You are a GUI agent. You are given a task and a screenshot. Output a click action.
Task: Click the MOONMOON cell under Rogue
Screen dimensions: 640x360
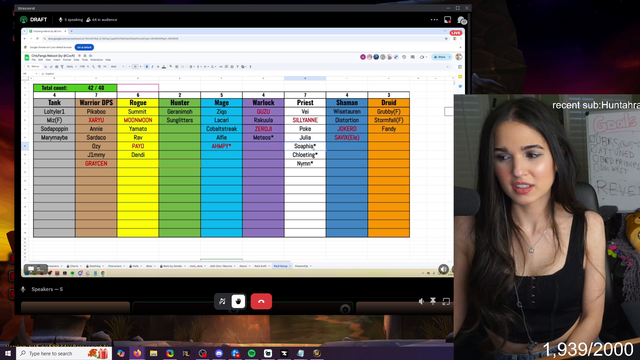click(138, 120)
